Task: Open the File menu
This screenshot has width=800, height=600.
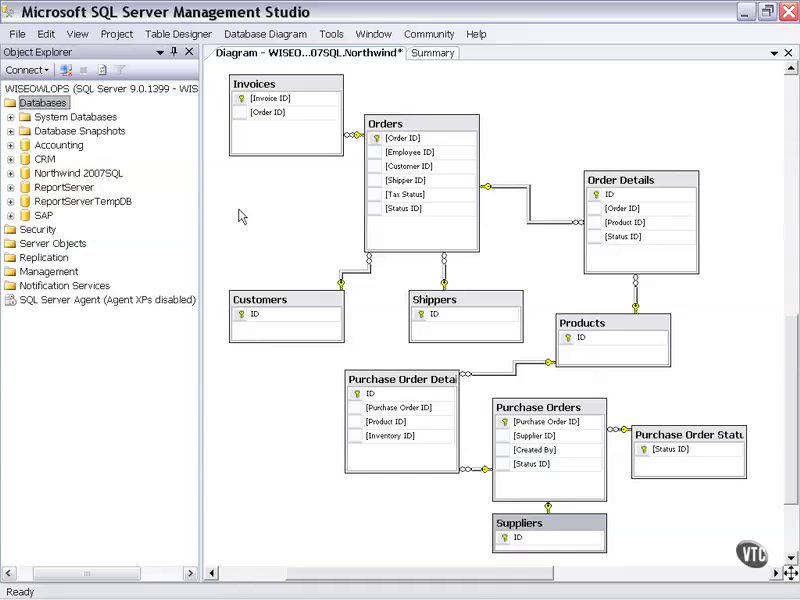Action: pos(17,34)
